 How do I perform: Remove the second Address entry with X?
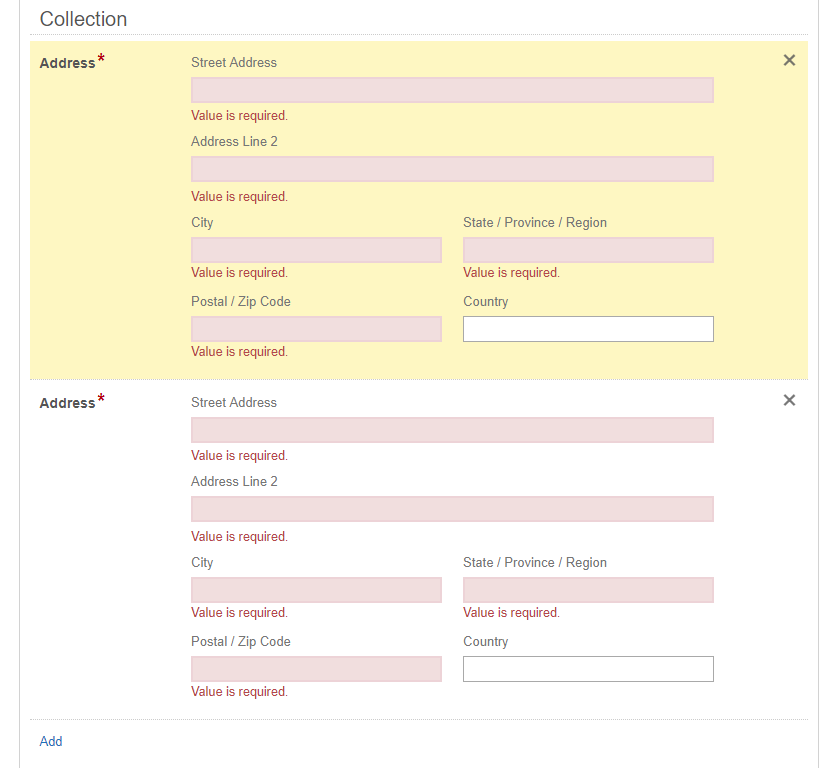point(789,401)
